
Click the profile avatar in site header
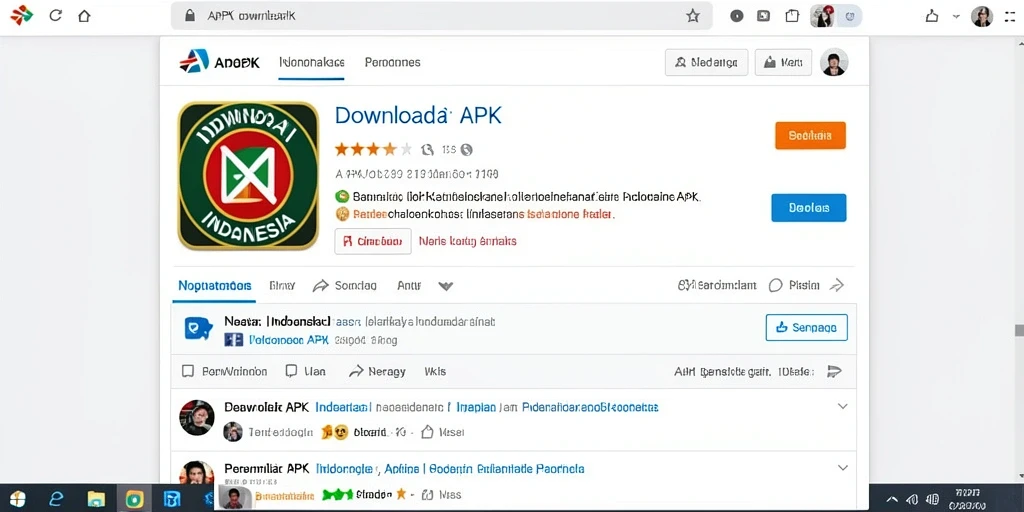click(x=834, y=62)
